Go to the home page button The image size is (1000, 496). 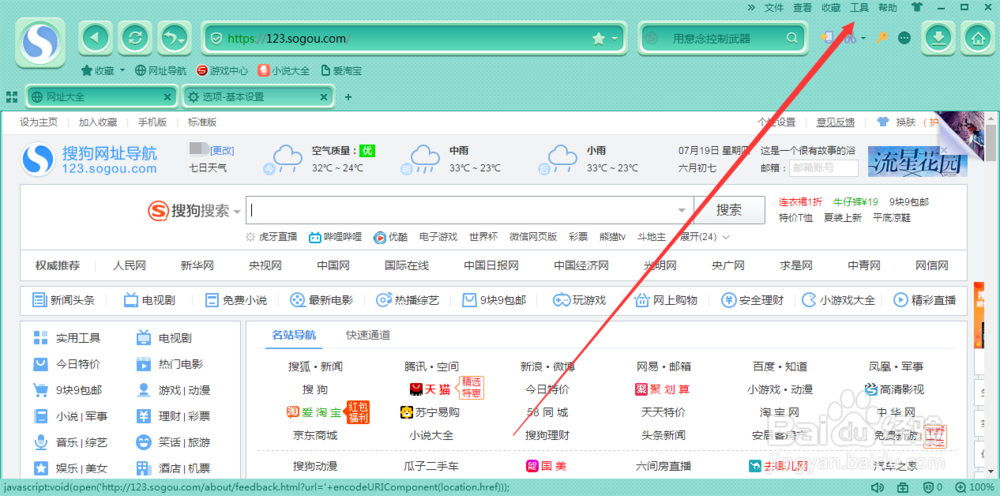point(978,38)
